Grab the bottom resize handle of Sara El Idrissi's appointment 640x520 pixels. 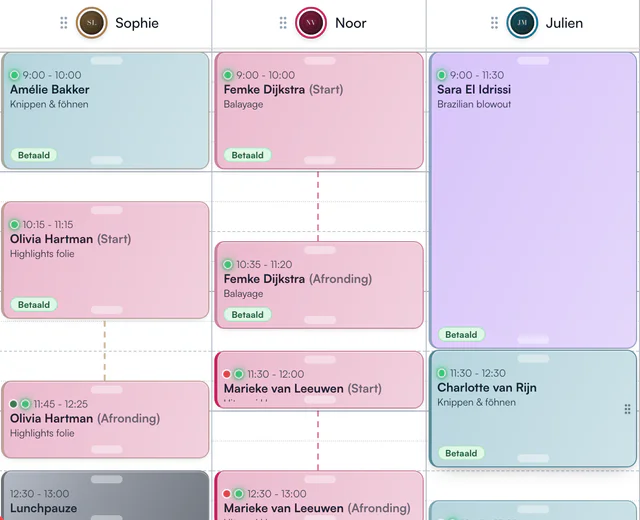[533, 340]
